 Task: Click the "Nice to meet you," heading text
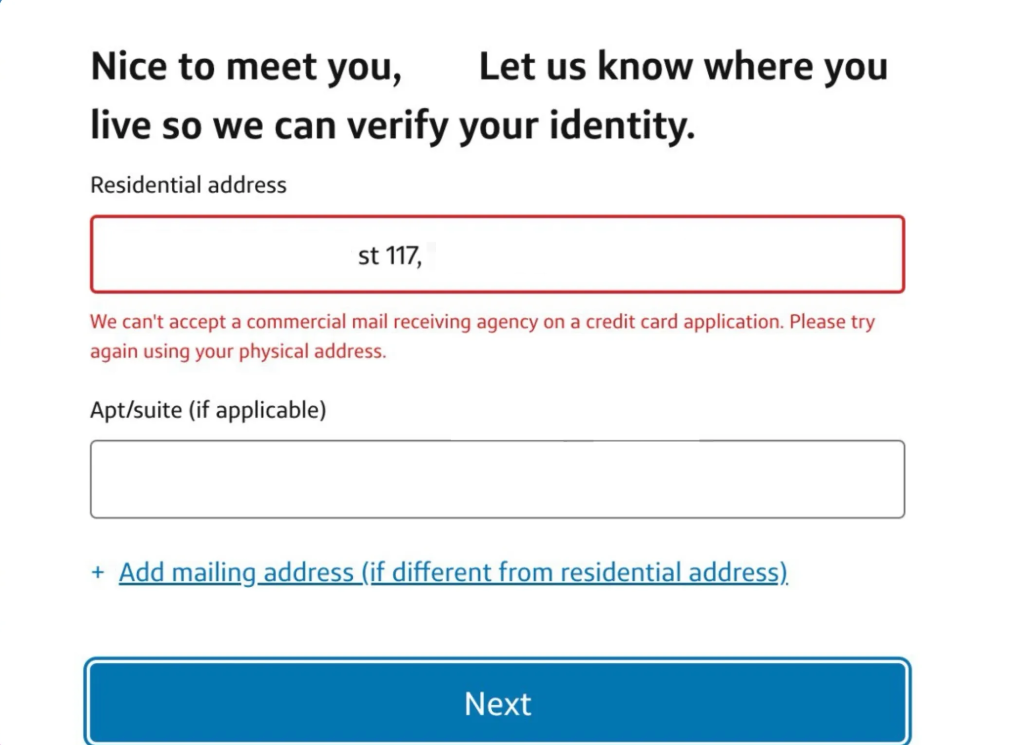click(x=246, y=67)
